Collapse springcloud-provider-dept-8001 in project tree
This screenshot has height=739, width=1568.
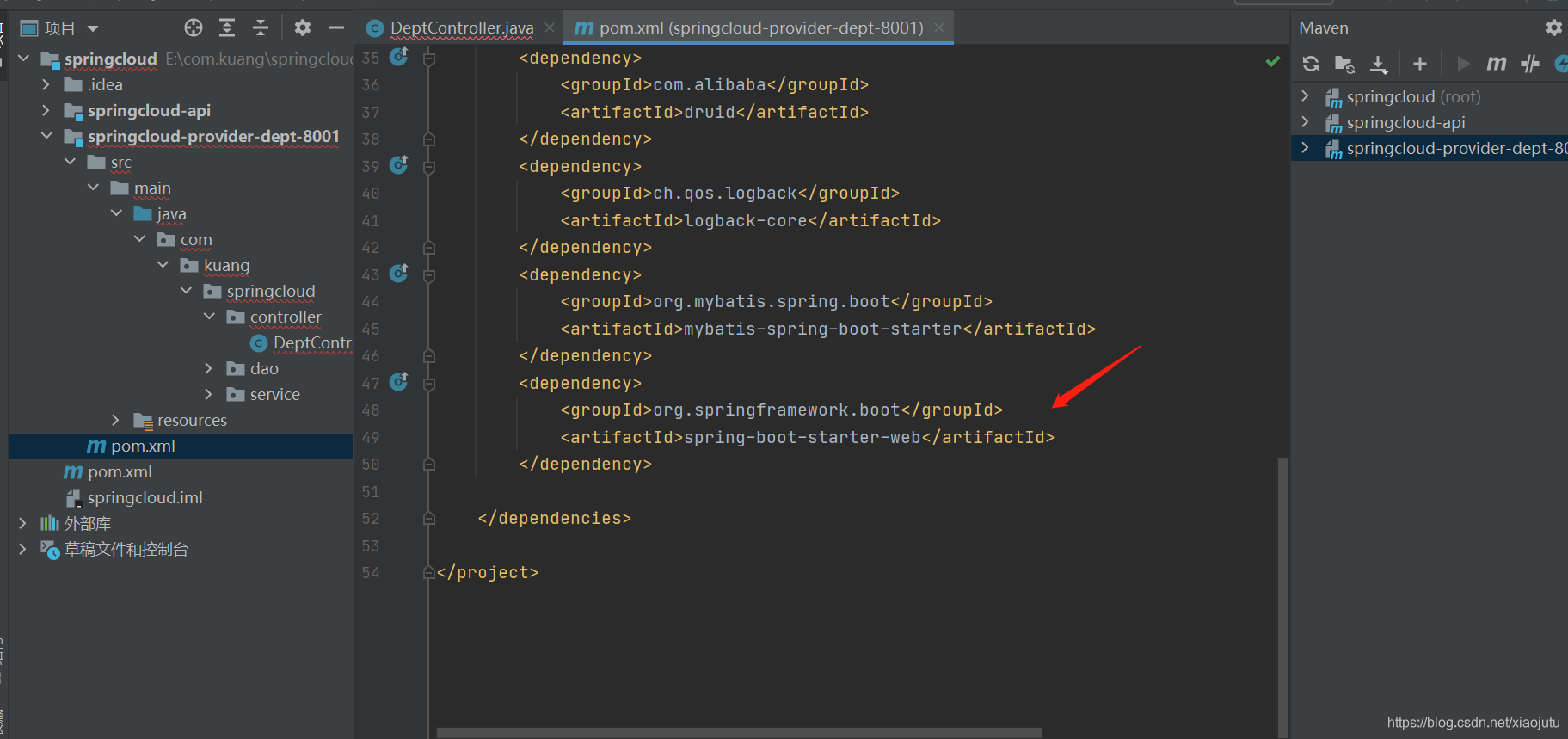(46, 136)
